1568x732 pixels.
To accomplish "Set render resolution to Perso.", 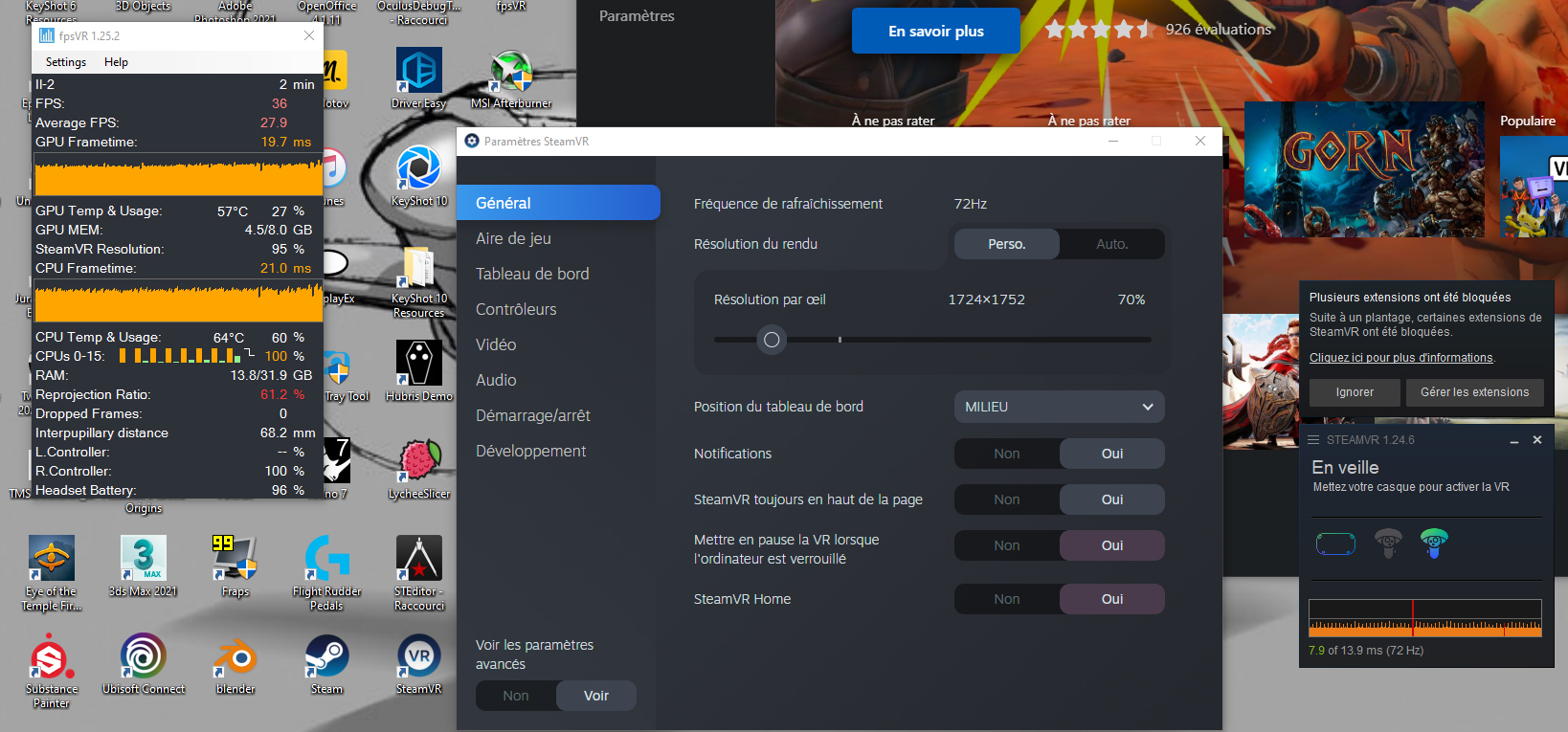I will (x=1006, y=244).
